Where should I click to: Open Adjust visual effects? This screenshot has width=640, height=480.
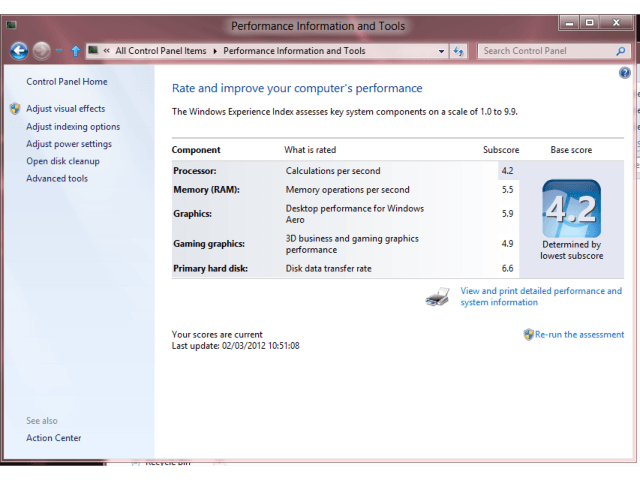(66, 109)
